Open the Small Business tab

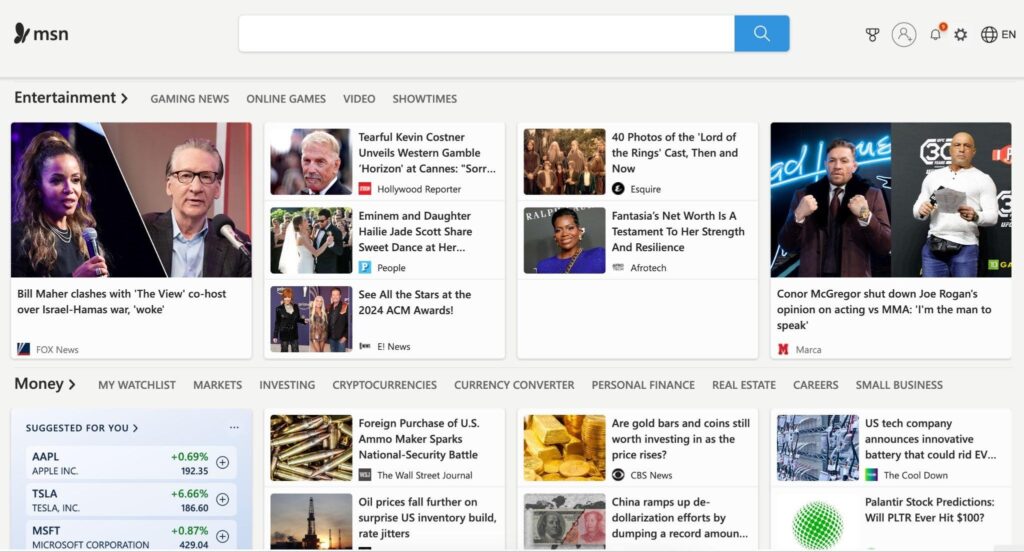[899, 385]
